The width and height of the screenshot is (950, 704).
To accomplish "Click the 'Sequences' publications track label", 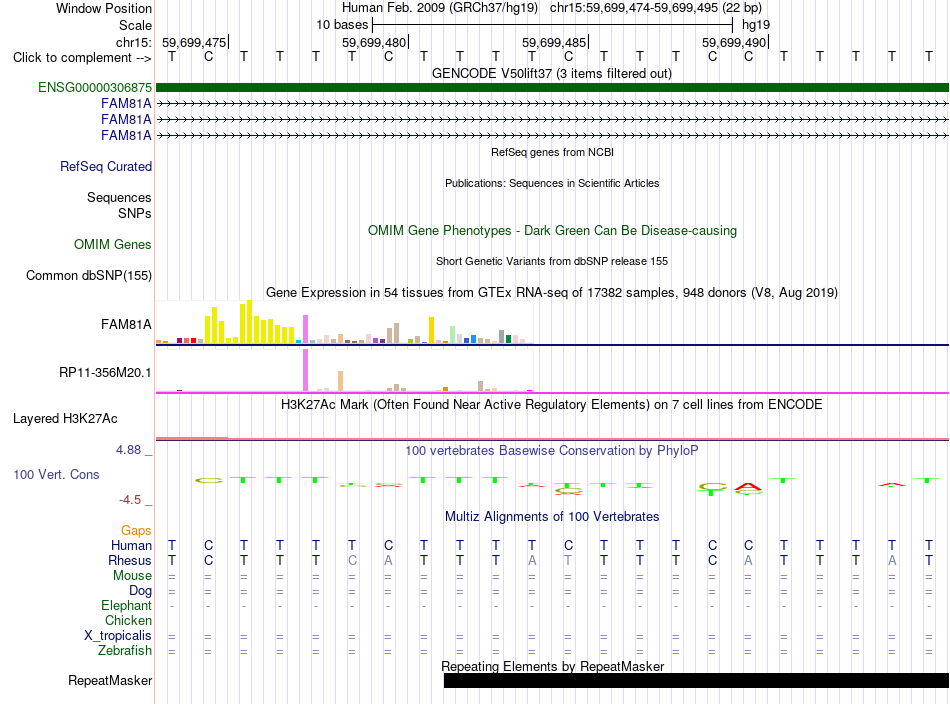I will (119, 198).
